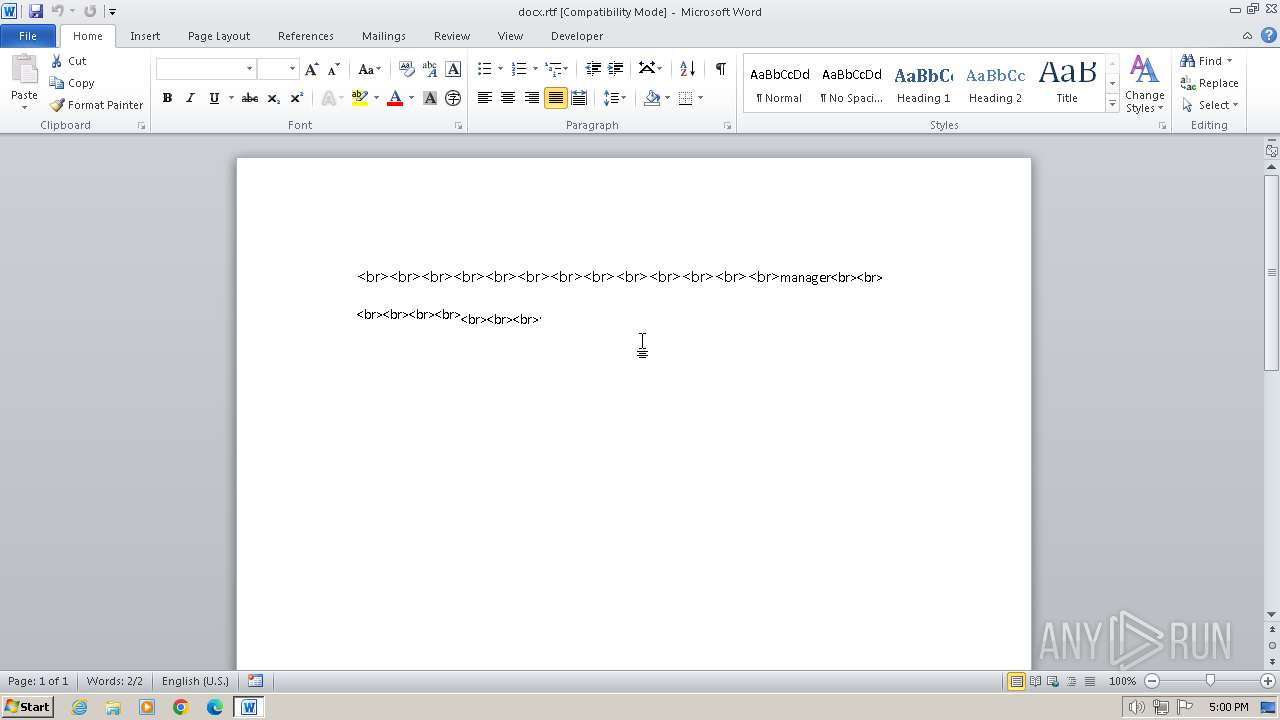This screenshot has width=1280, height=720.
Task: Click the macro recording status icon
Action: (255, 681)
